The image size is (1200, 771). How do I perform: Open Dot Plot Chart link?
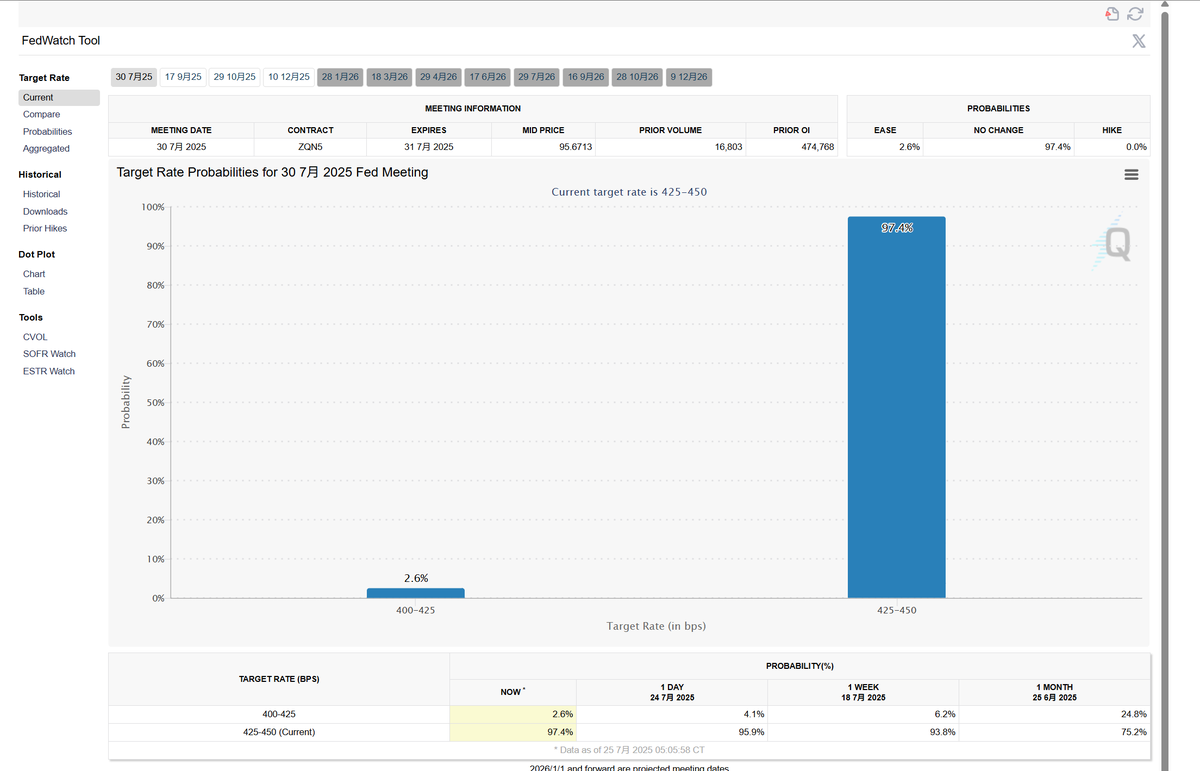point(34,274)
